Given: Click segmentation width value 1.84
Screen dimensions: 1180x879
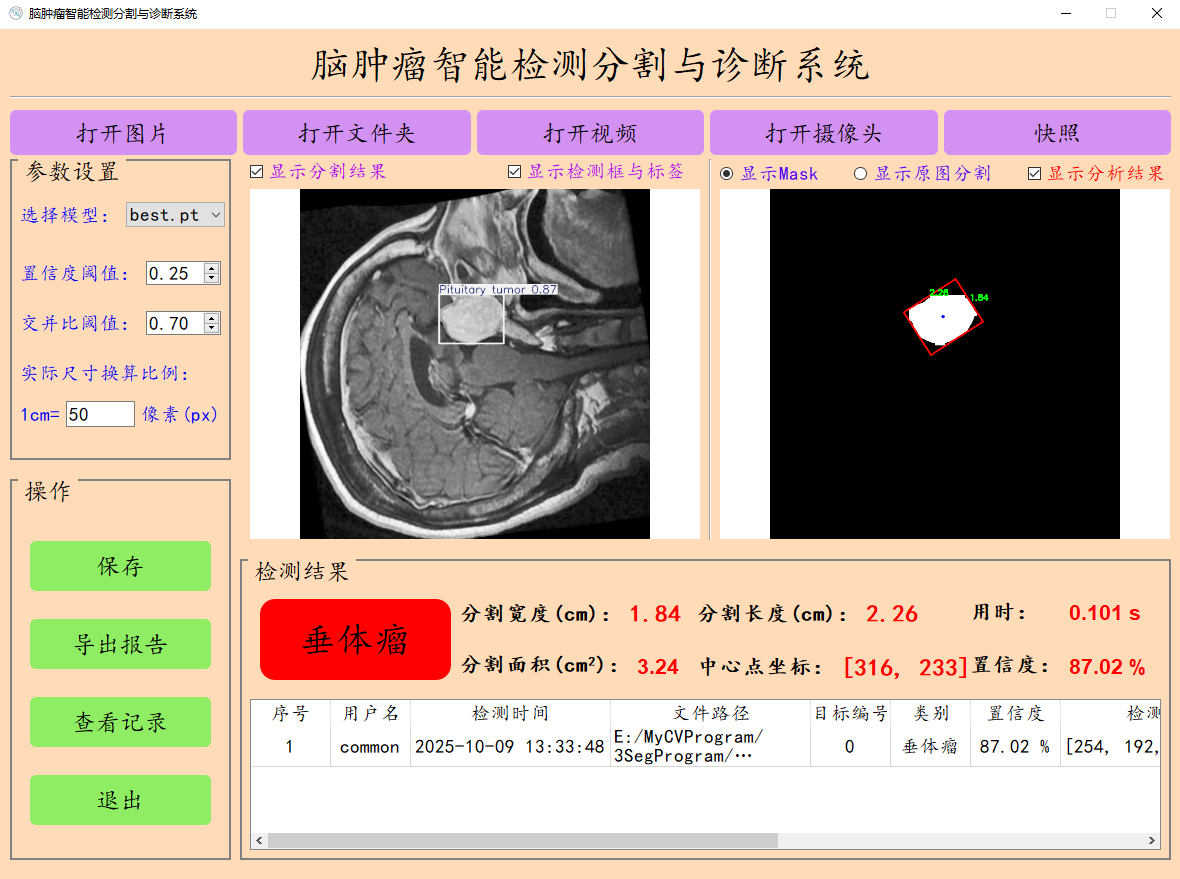Looking at the screenshot, I should pos(655,614).
